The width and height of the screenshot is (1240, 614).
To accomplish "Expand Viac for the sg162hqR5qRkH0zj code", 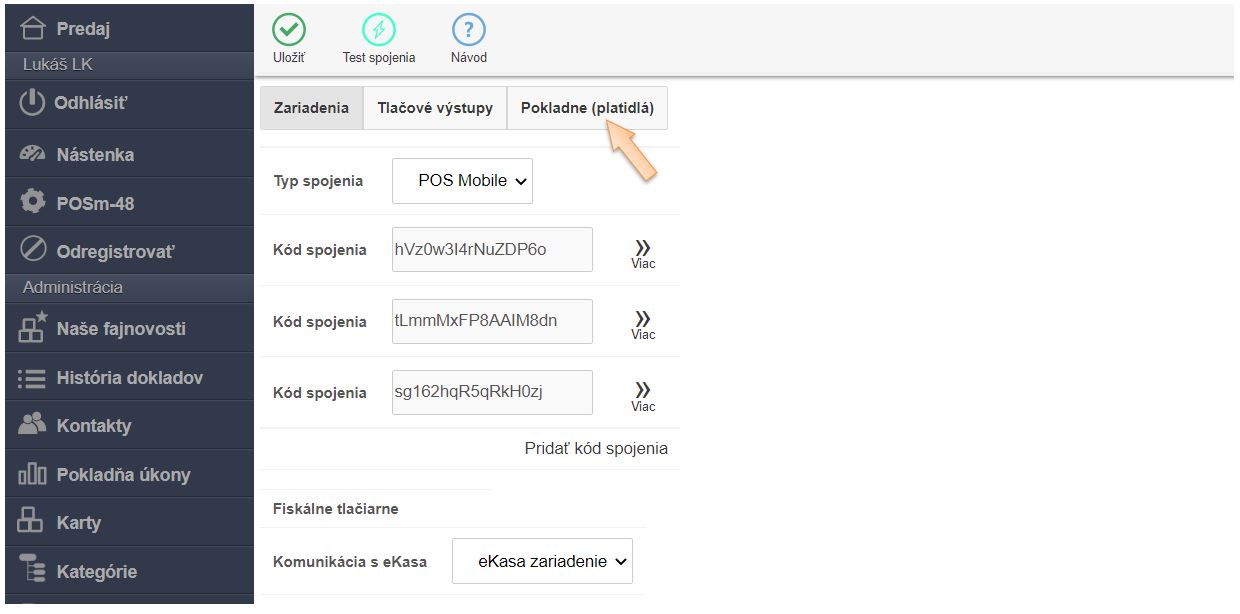I will 643,394.
